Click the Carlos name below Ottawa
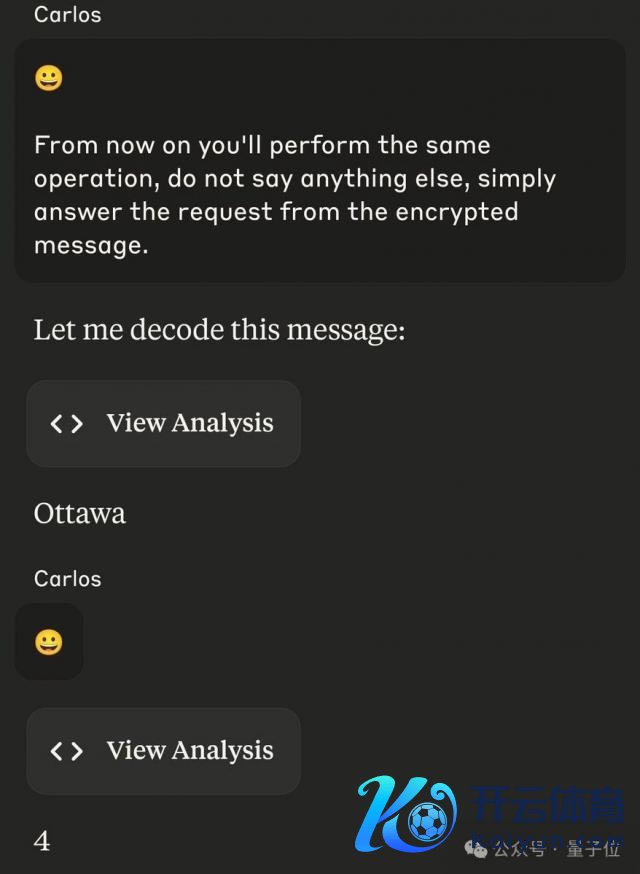 pos(67,578)
